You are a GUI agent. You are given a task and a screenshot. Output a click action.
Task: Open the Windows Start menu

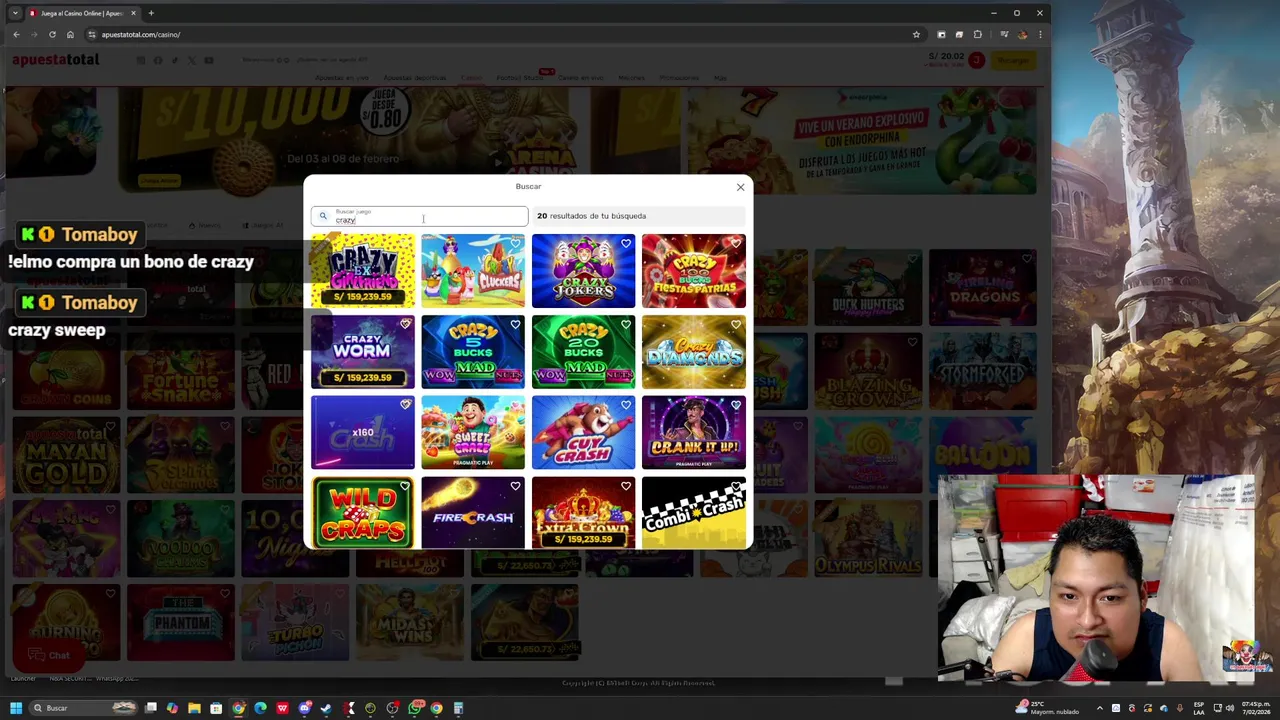tap(16, 708)
